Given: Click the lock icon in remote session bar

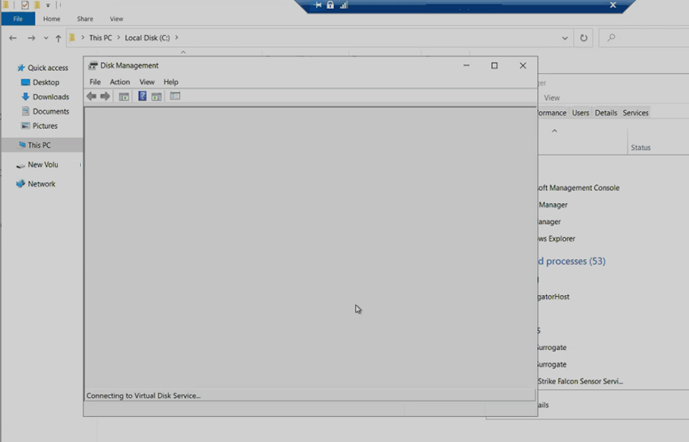Looking at the screenshot, I should pos(331,5).
